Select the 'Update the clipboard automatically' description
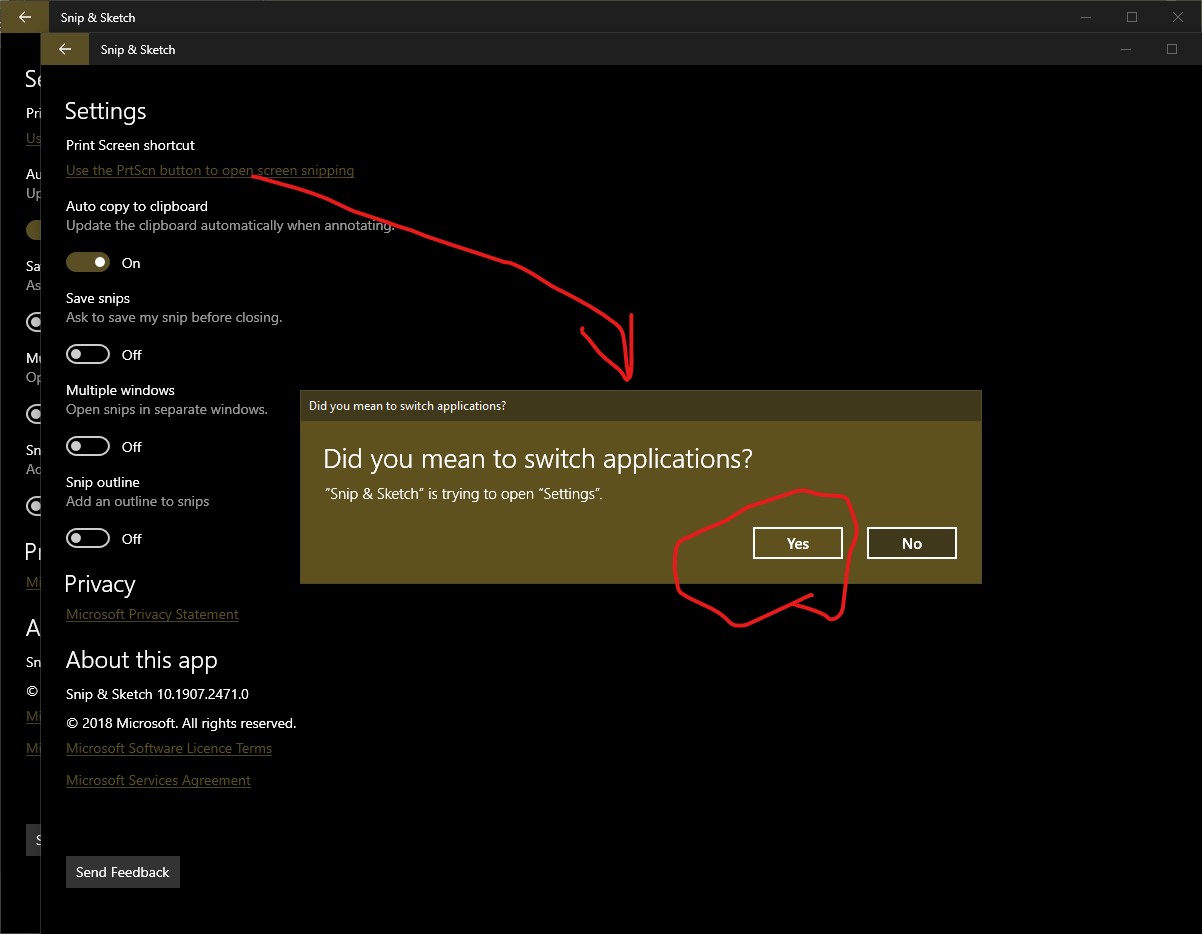 coord(230,225)
